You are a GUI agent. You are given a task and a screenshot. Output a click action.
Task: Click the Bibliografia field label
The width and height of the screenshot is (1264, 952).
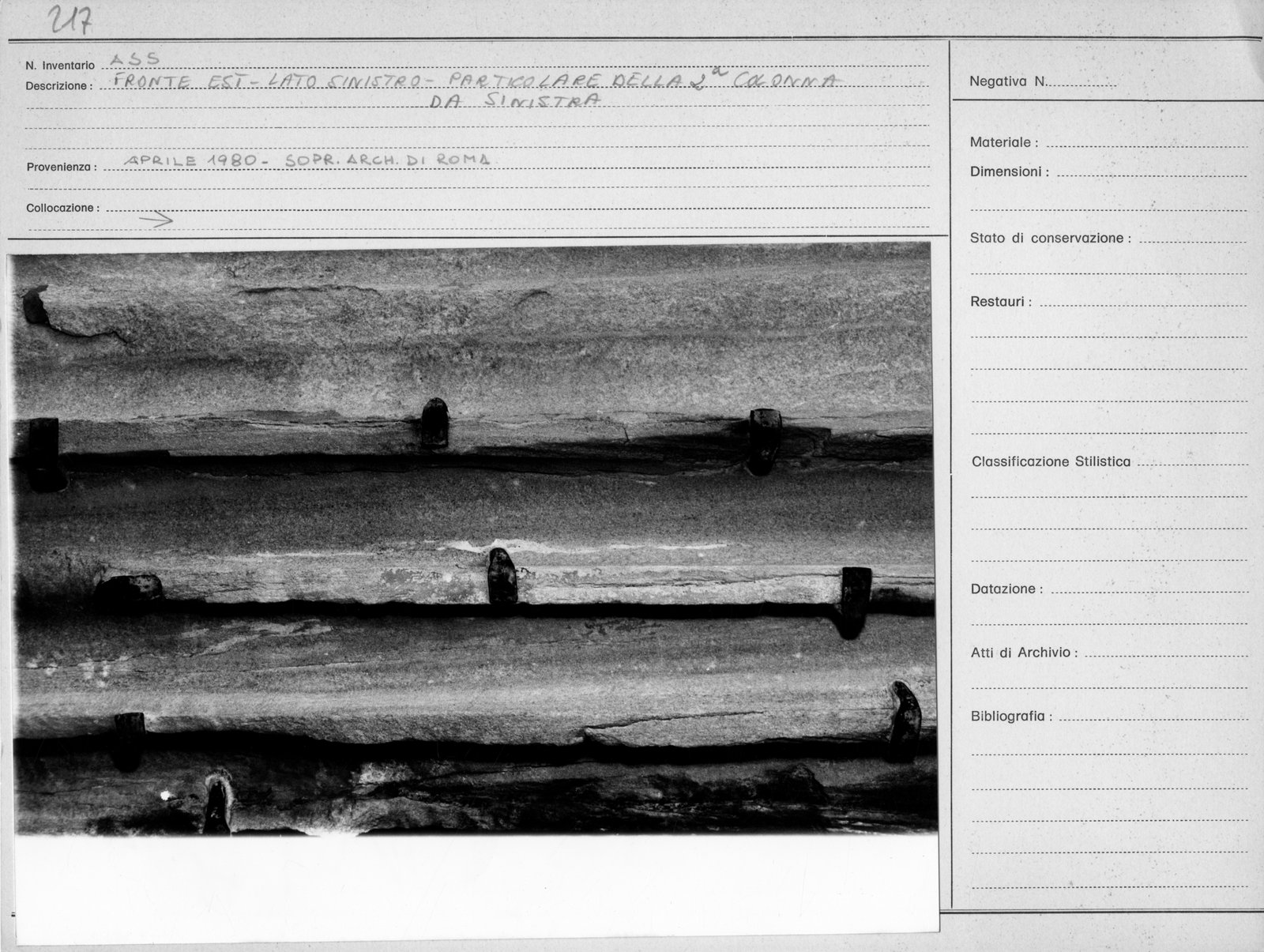[x=1012, y=717]
